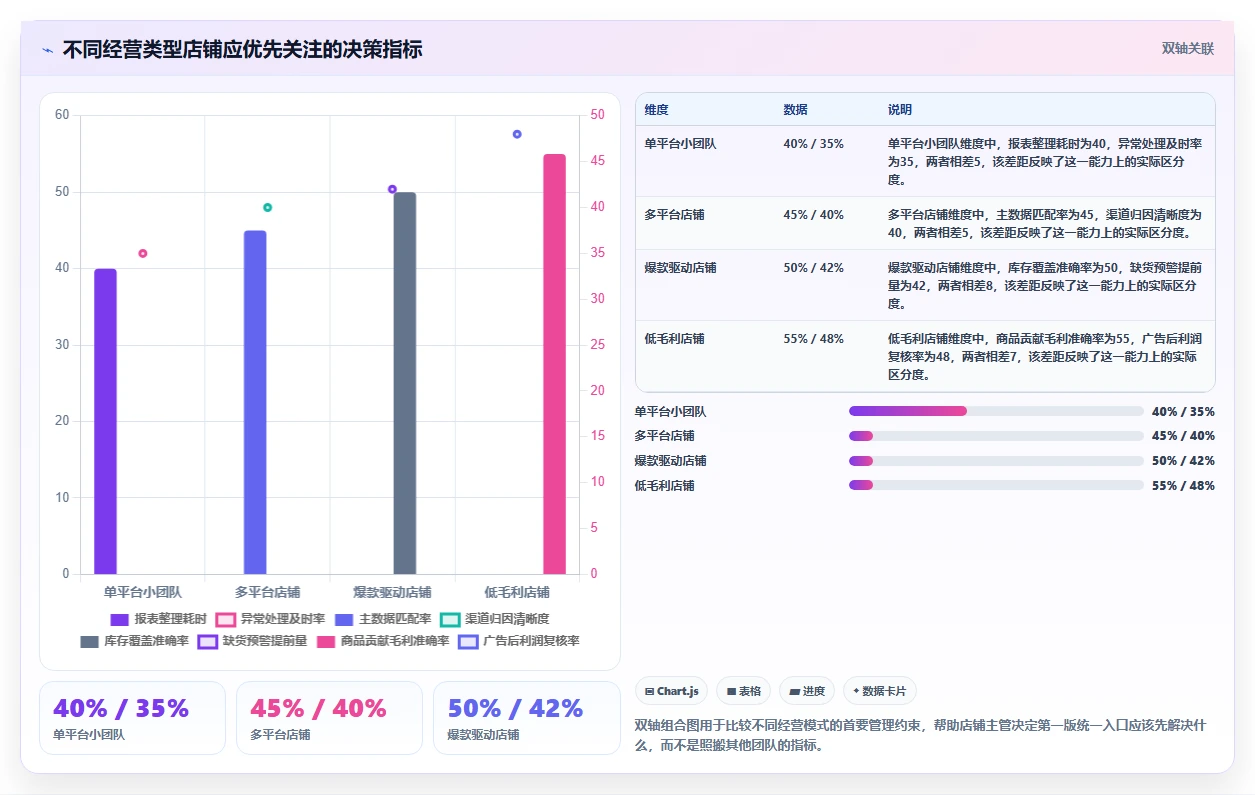Screen dimensions: 1255x795
Task: Click the blue bar for 多平台店铺
Action: click(255, 402)
